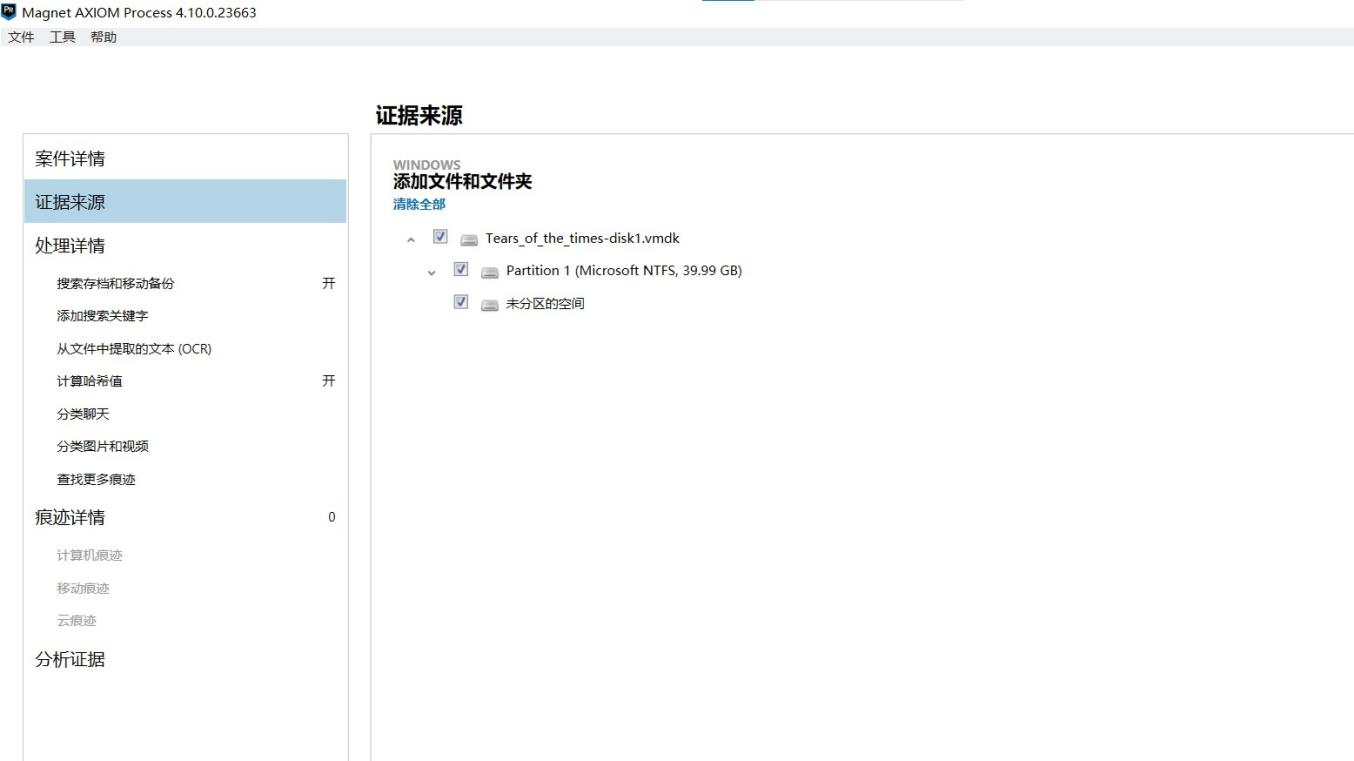The height and width of the screenshot is (761, 1354).
Task: Toggle the Partition 1 tree expander
Action: coord(432,272)
